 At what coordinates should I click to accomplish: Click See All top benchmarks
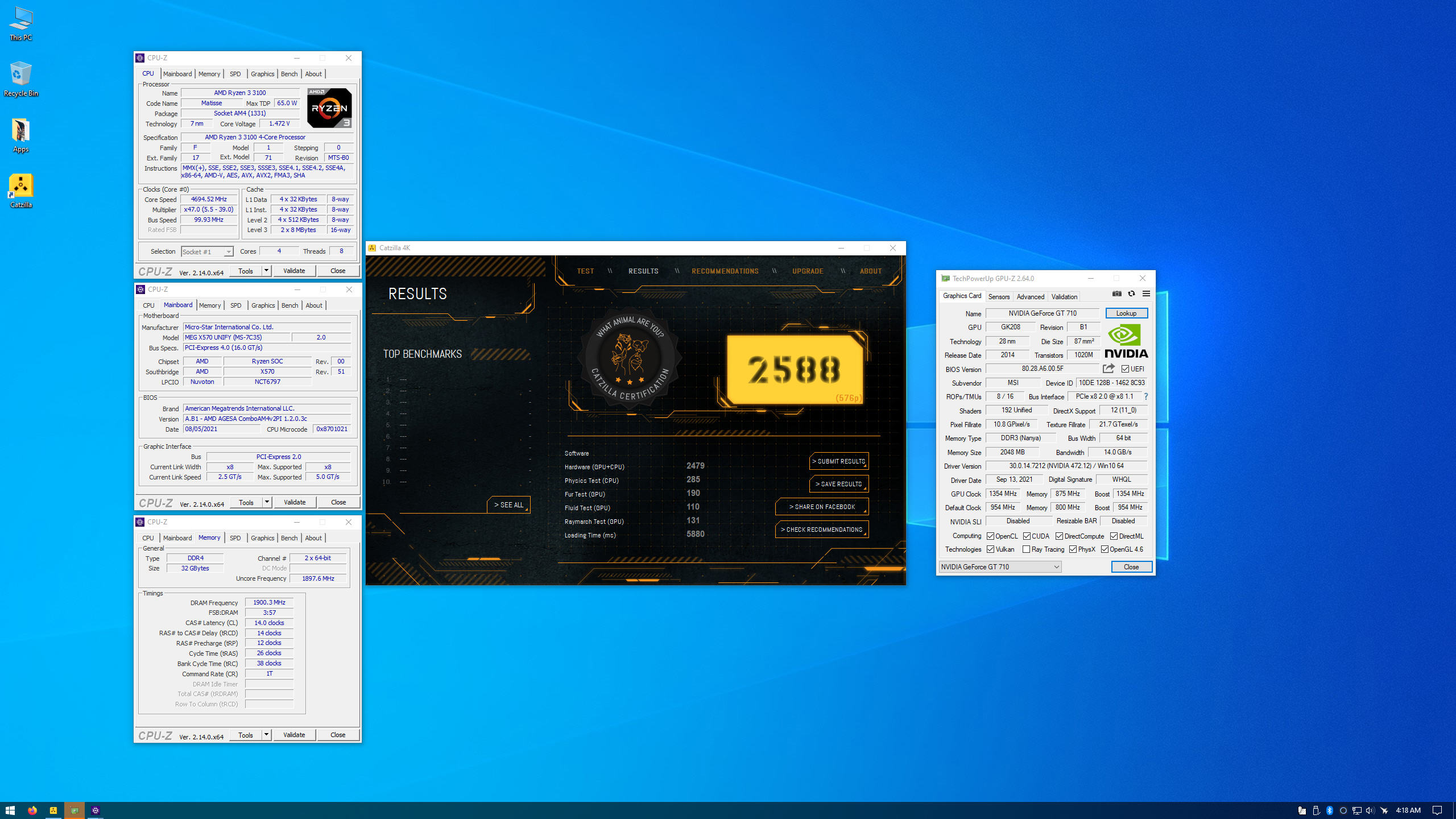click(x=508, y=505)
